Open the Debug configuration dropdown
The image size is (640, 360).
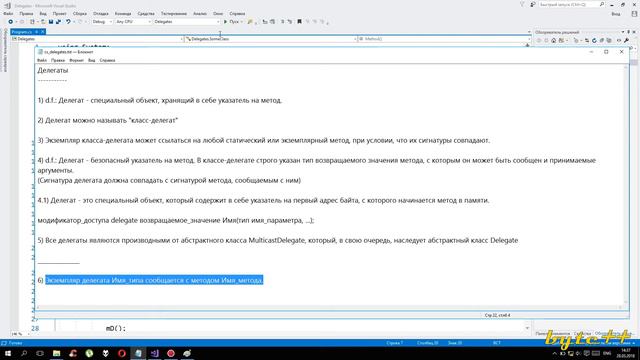102,22
